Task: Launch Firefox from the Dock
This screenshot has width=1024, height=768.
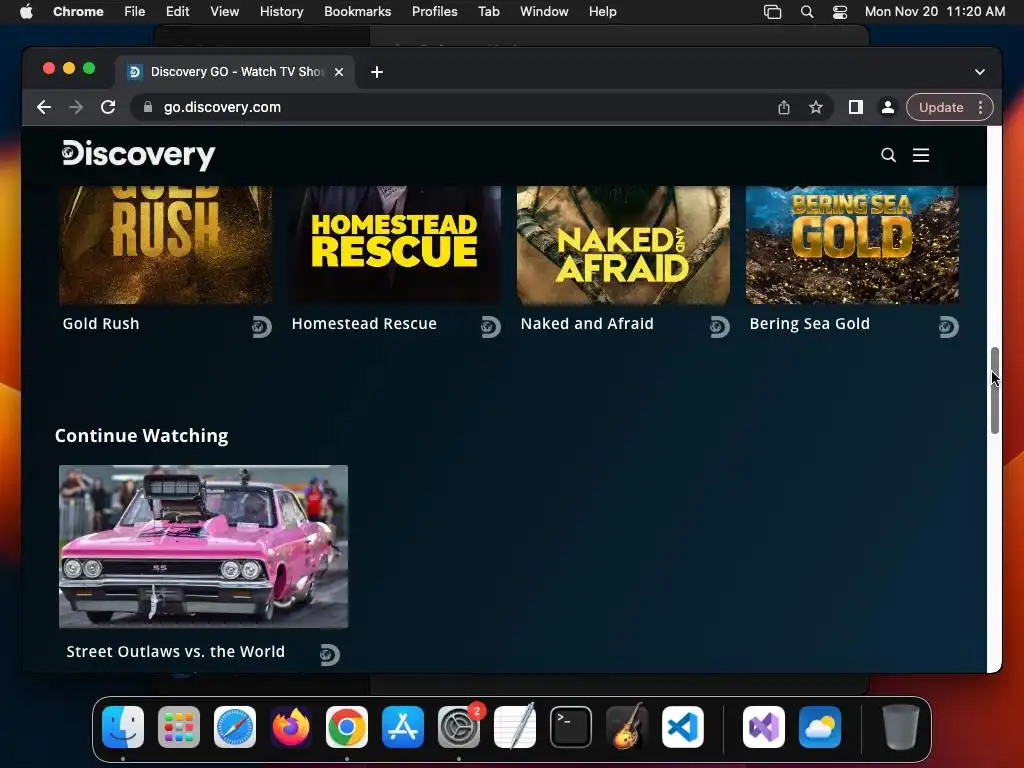Action: tap(291, 727)
